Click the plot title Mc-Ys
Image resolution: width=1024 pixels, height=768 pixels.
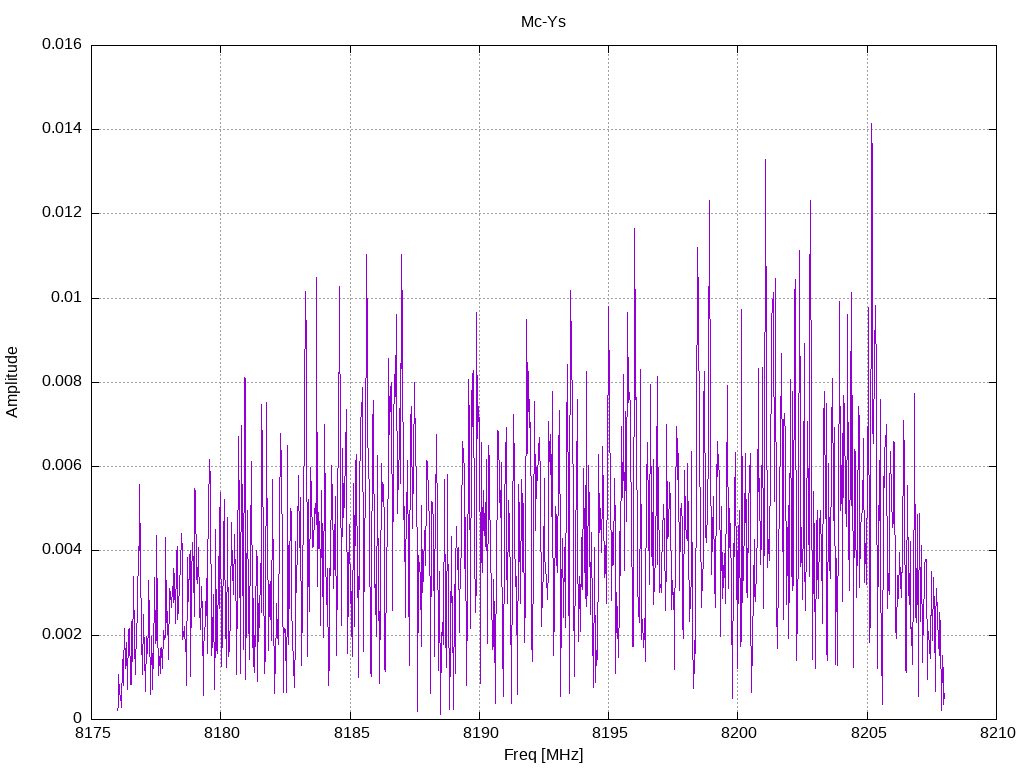[543, 22]
